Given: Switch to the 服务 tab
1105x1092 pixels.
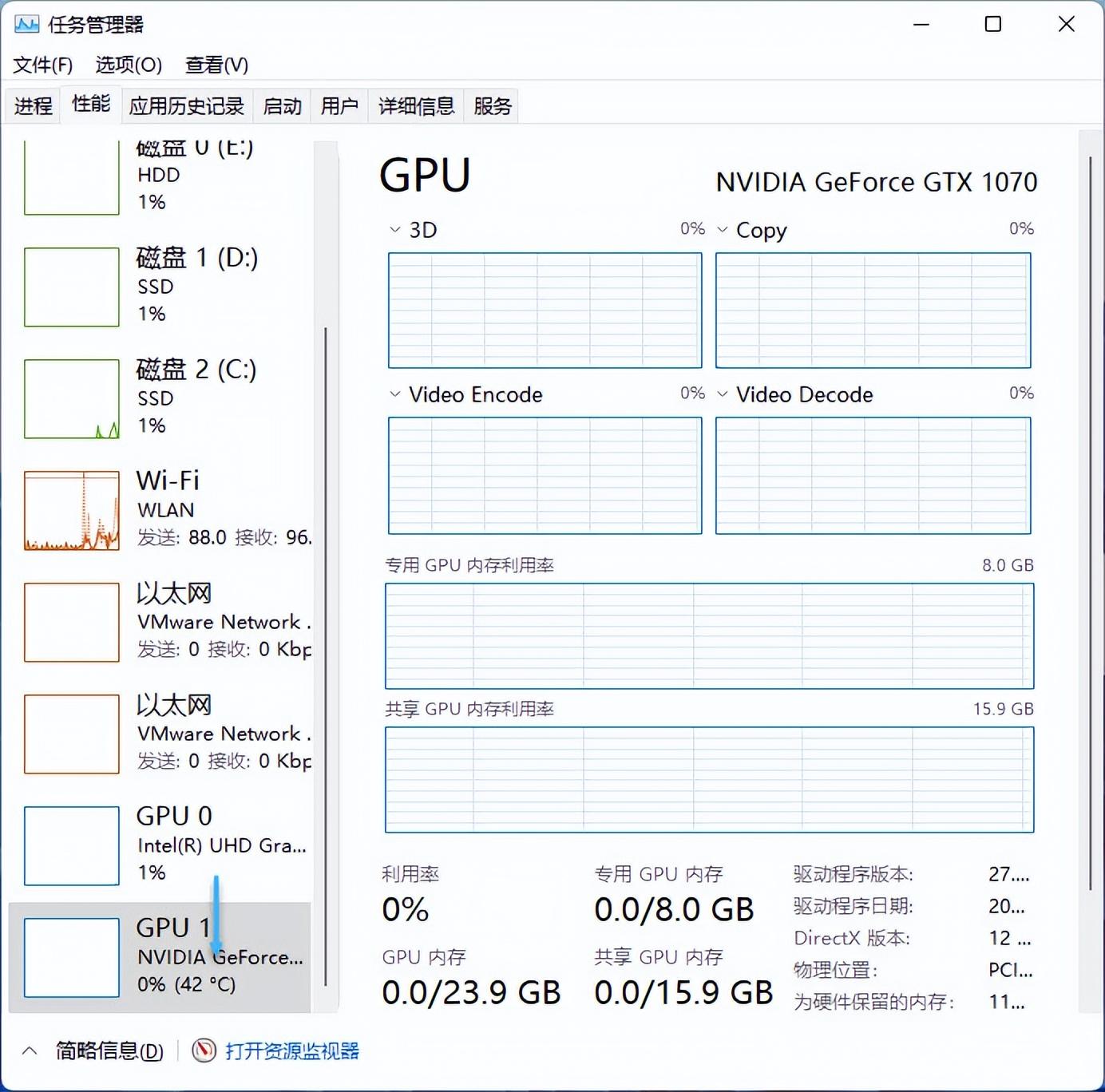Looking at the screenshot, I should [491, 105].
